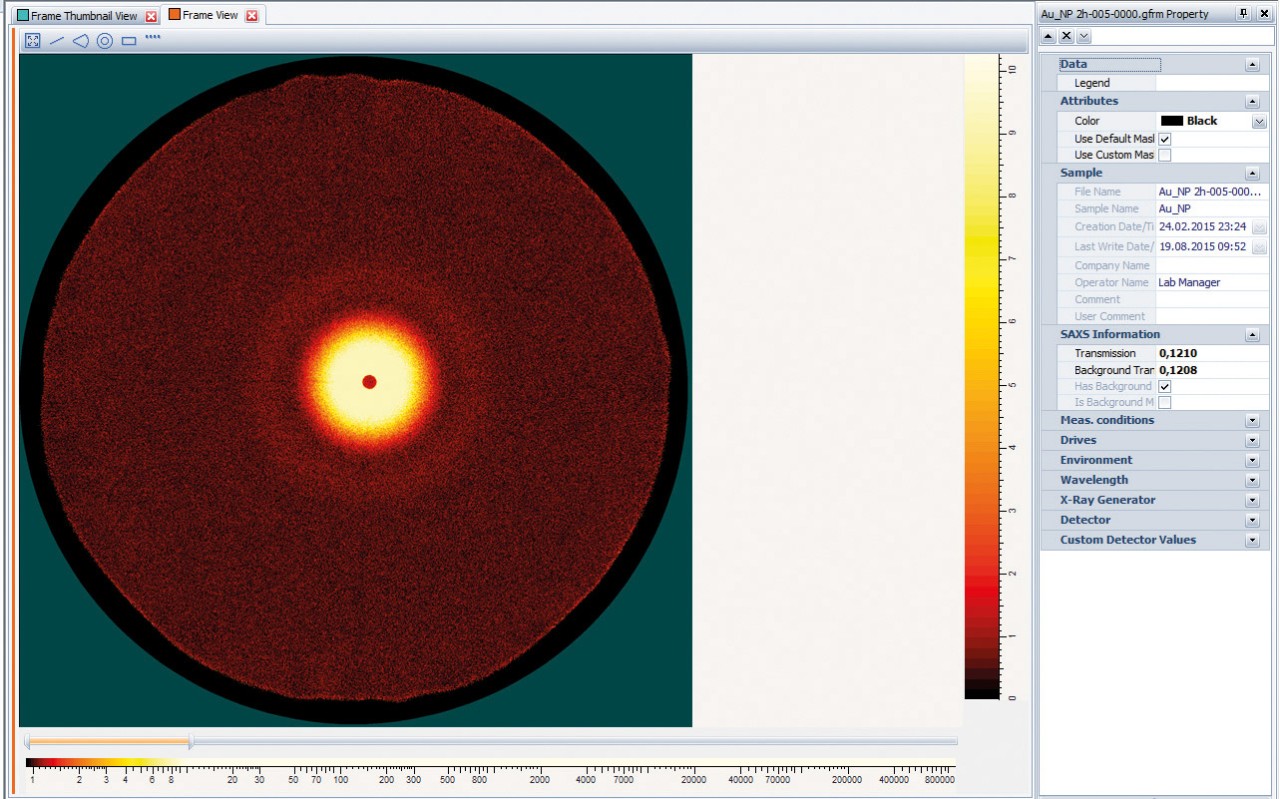
Task: Enable the Use Custom Mask checkbox
Action: pyautogui.click(x=1164, y=155)
